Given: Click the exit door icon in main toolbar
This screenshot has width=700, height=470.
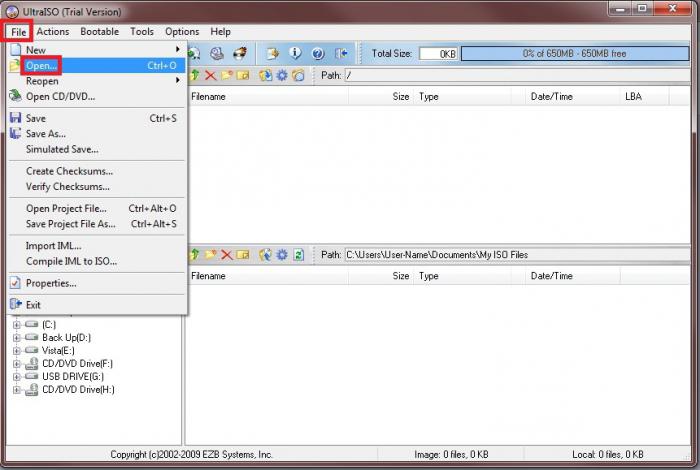Looking at the screenshot, I should point(342,53).
